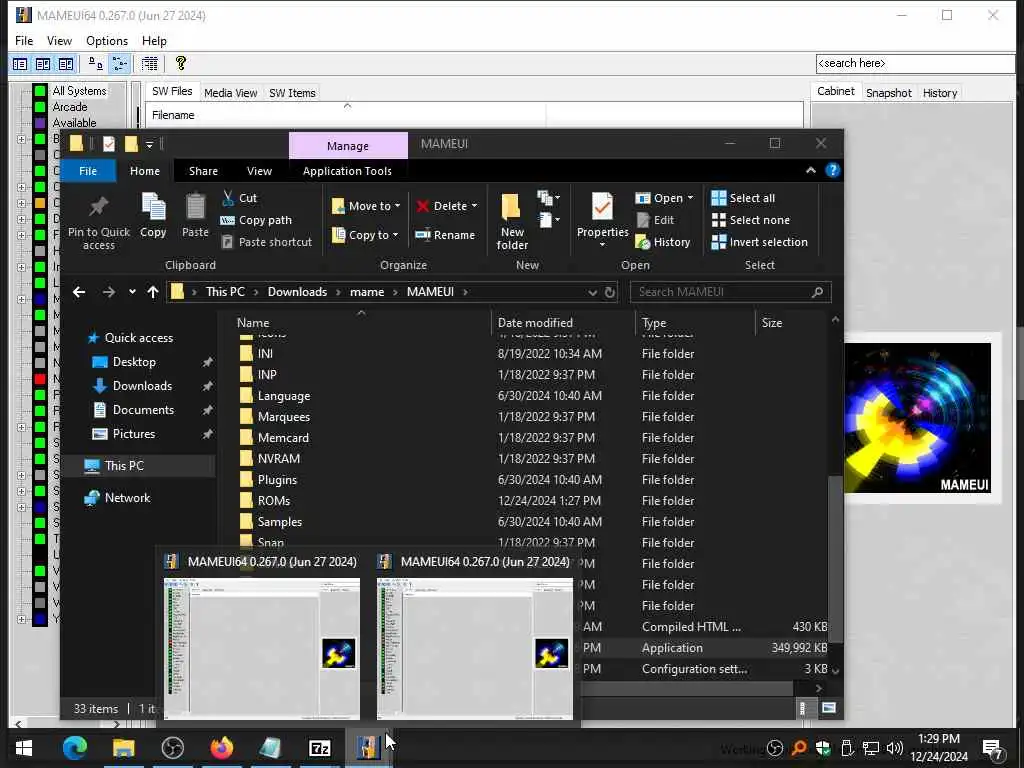
Task: Go up one folder level arrow
Action: tap(153, 292)
